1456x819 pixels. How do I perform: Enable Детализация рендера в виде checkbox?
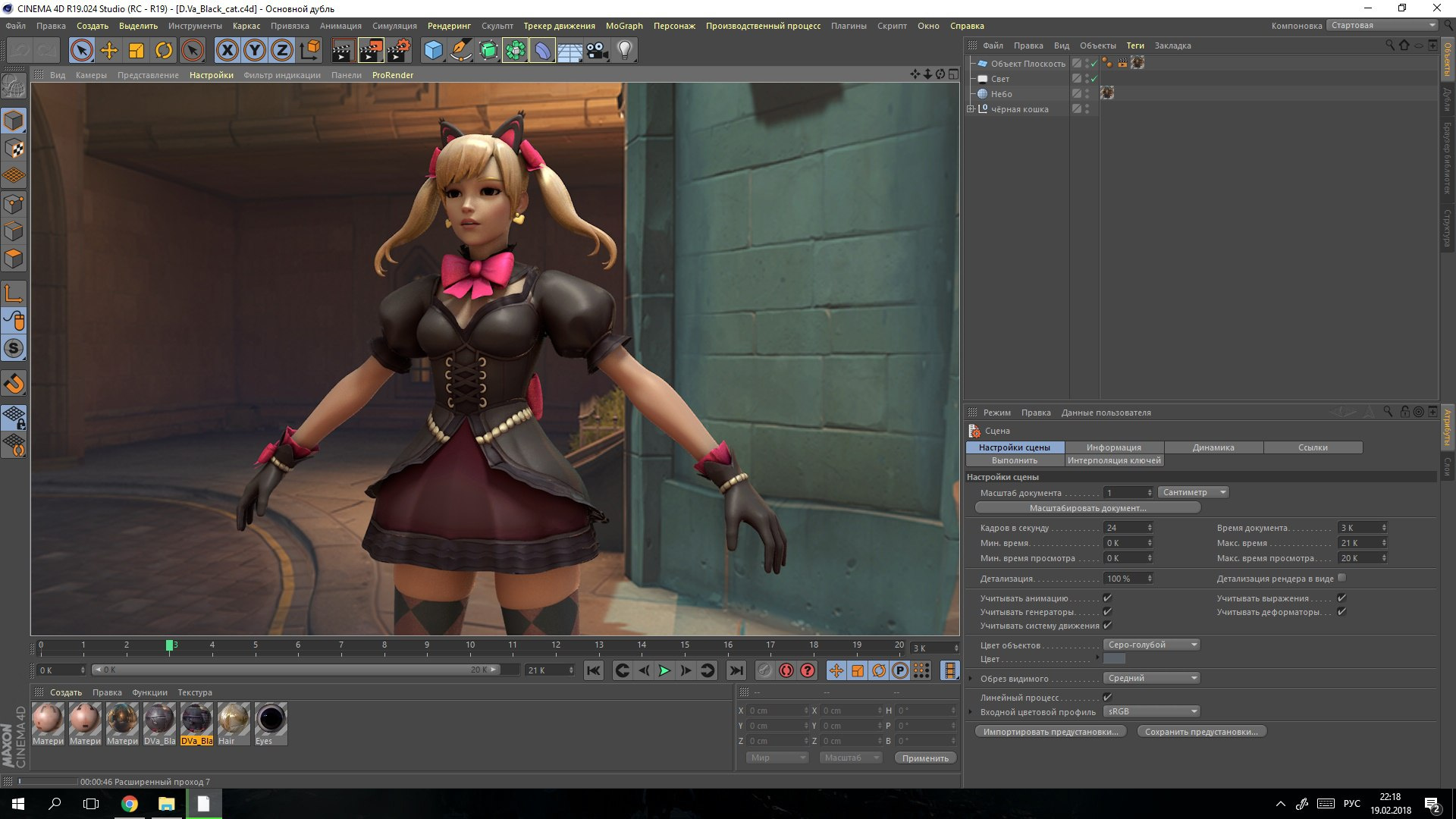[x=1341, y=578]
